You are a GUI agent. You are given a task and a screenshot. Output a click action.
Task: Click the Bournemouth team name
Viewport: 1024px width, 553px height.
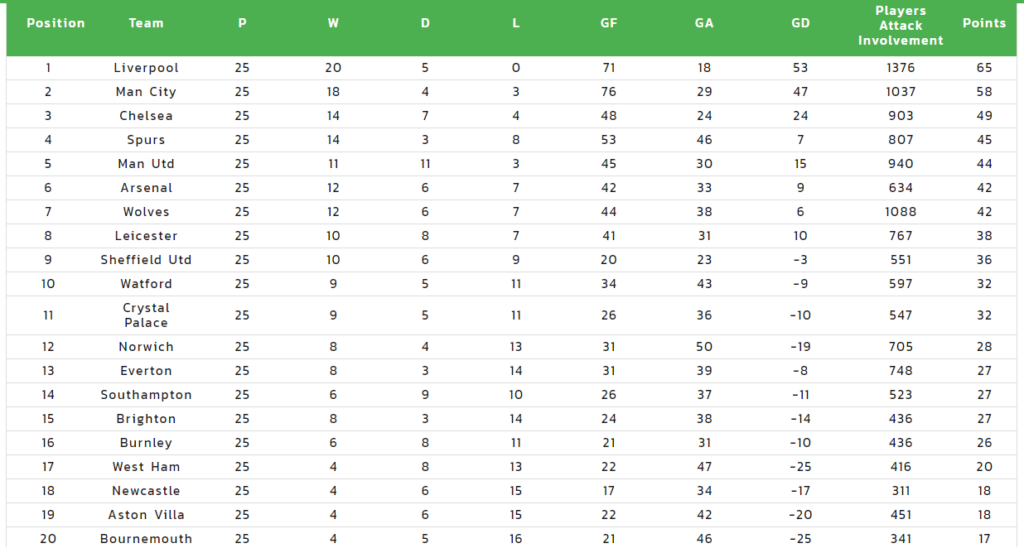pyautogui.click(x=146, y=539)
